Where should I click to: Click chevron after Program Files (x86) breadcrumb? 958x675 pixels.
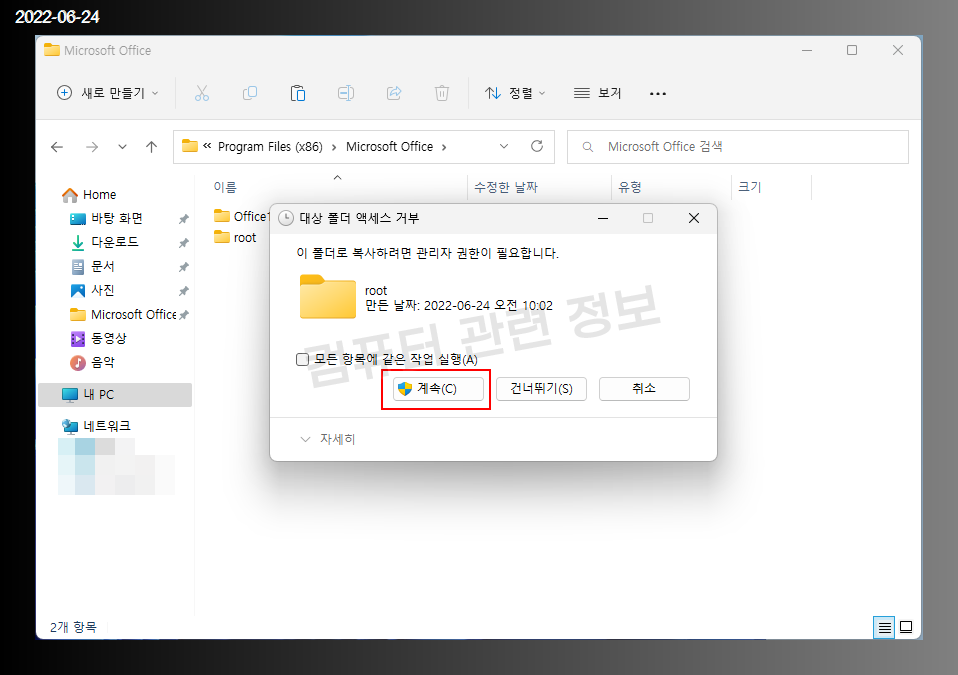pyautogui.click(x=334, y=147)
